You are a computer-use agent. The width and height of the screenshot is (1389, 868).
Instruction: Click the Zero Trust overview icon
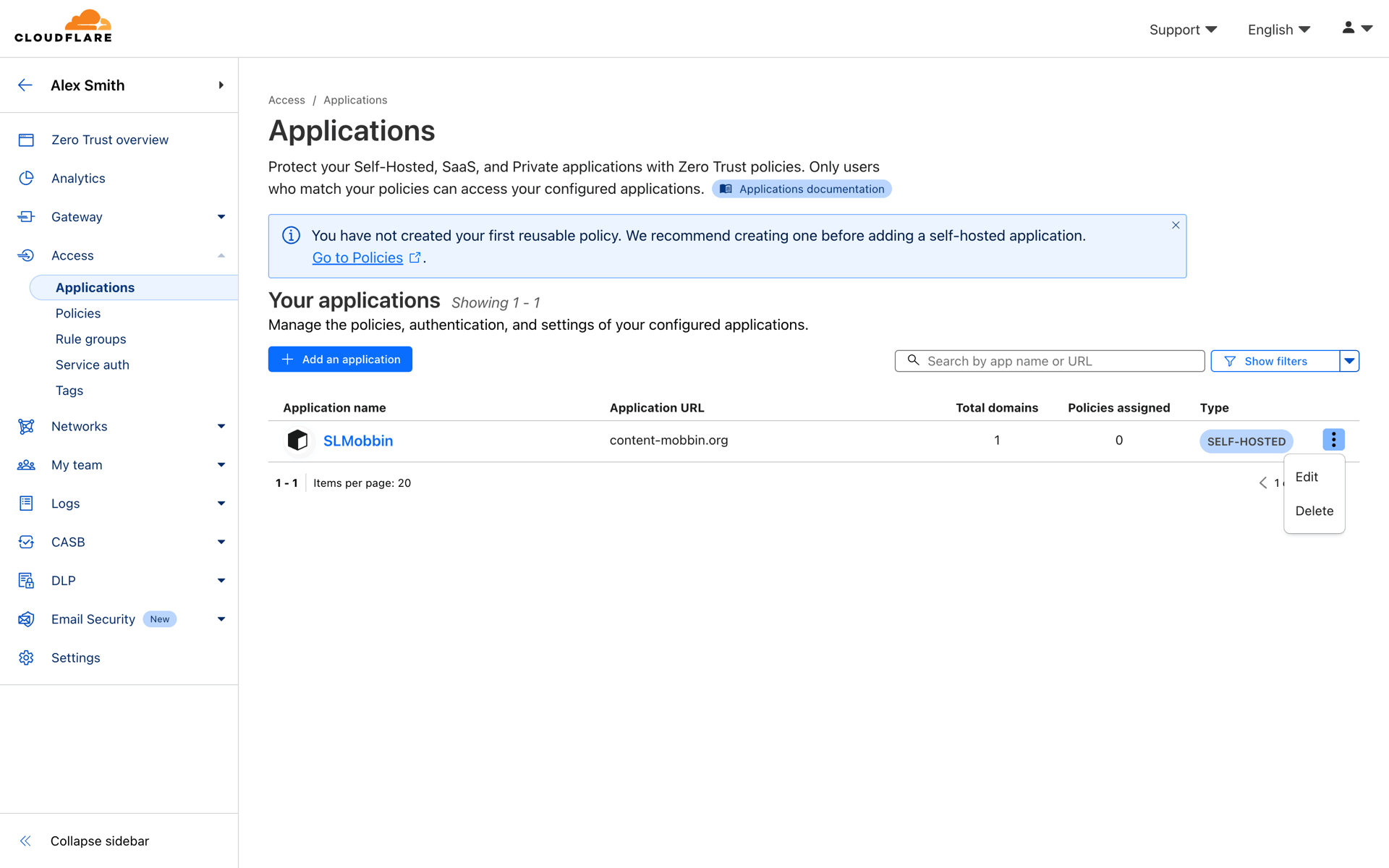tap(26, 140)
